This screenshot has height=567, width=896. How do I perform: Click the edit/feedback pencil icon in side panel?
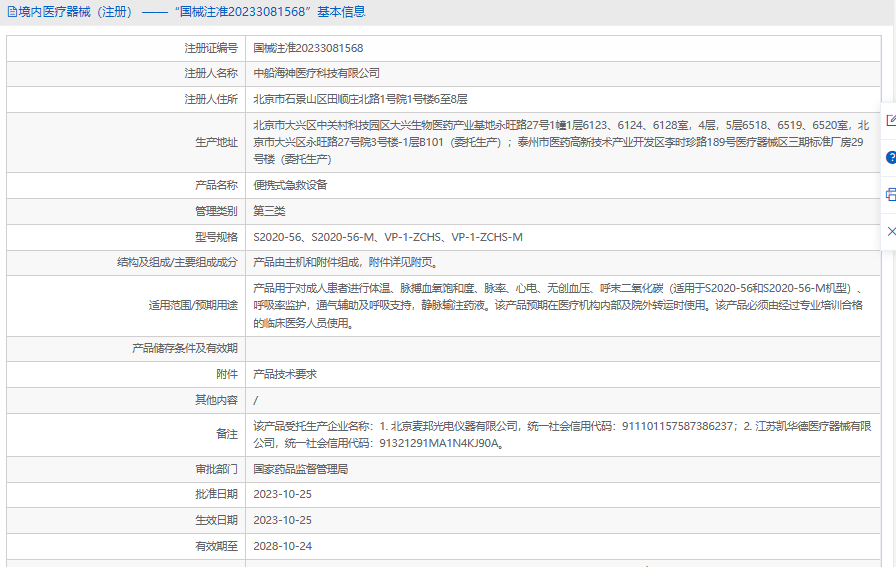[x=891, y=121]
